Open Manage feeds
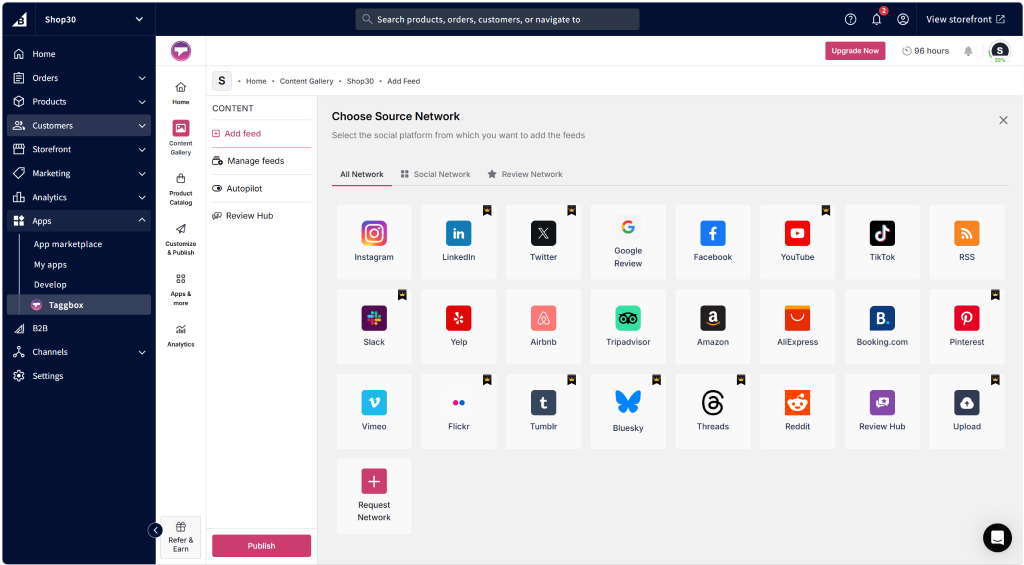Viewport: 1024px width, 565px height. point(261,161)
